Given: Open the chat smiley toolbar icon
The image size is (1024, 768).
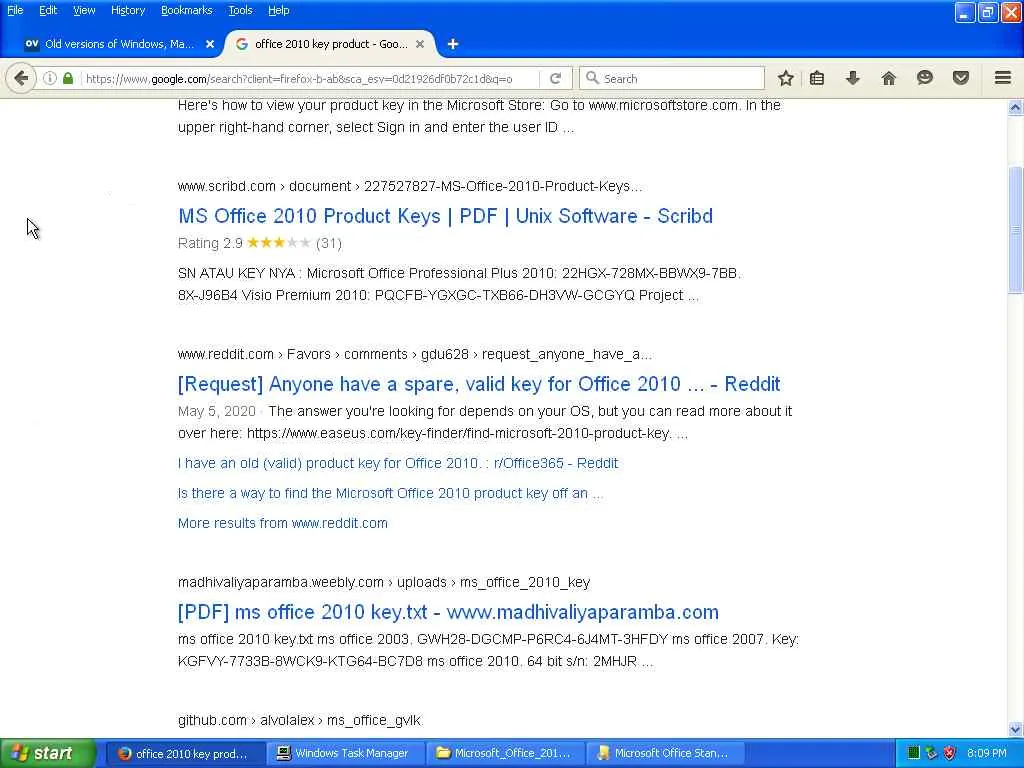Looking at the screenshot, I should (x=925, y=78).
